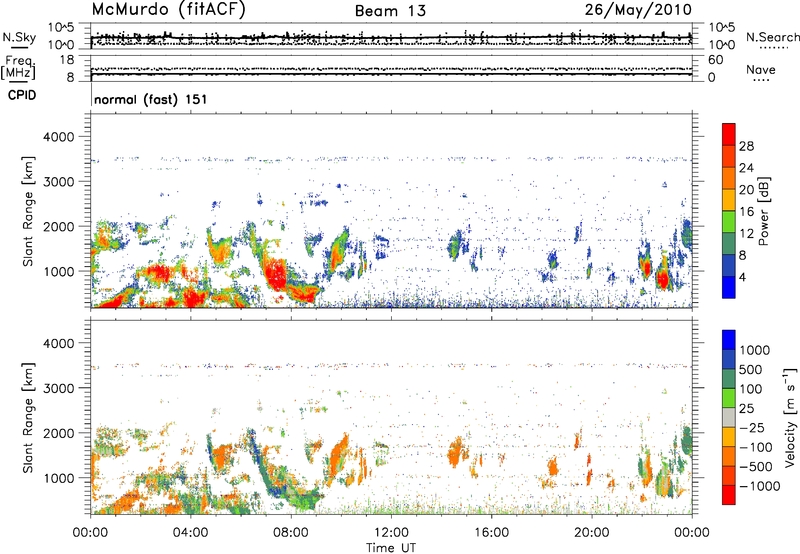This screenshot has width=800, height=554.
Task: Click the date "26/May/2010" in the header
Action: click(x=638, y=10)
